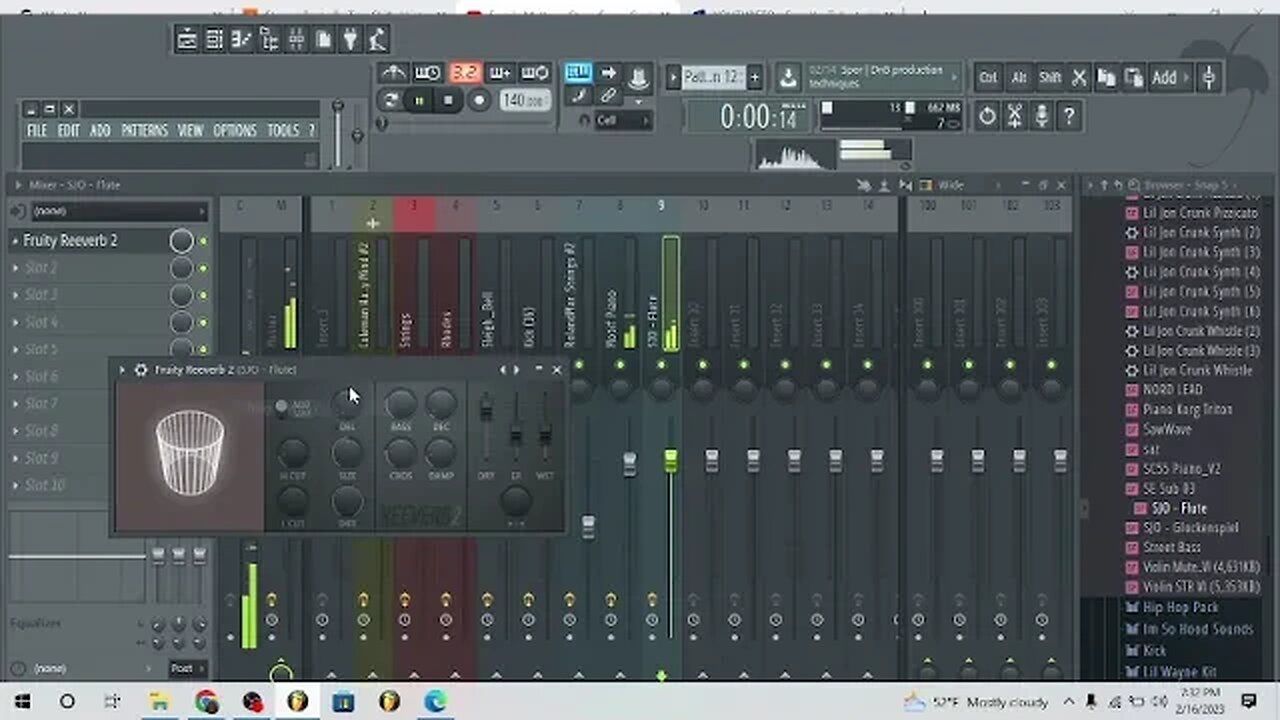Open the plugin picker plug icon

351,40
